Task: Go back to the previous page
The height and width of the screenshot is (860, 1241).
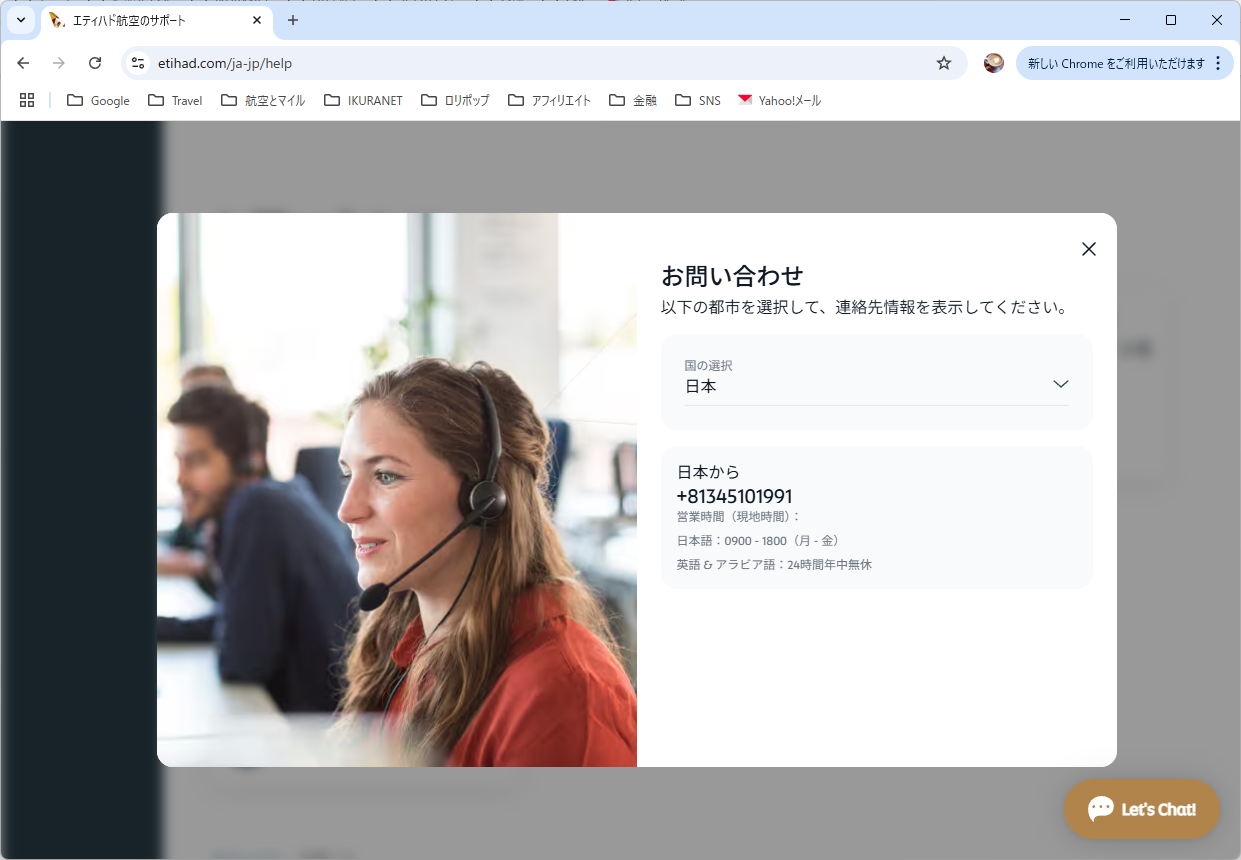Action: tap(23, 63)
